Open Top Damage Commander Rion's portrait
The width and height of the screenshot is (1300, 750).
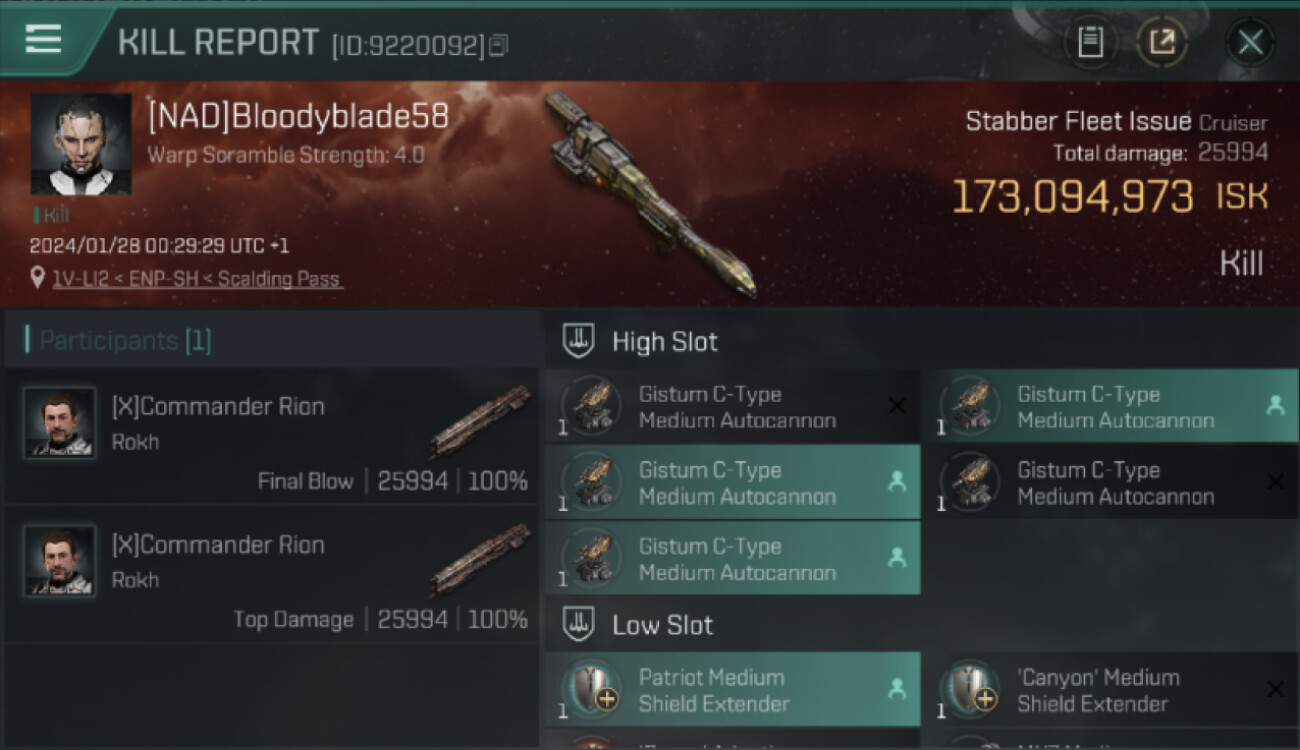[60, 561]
